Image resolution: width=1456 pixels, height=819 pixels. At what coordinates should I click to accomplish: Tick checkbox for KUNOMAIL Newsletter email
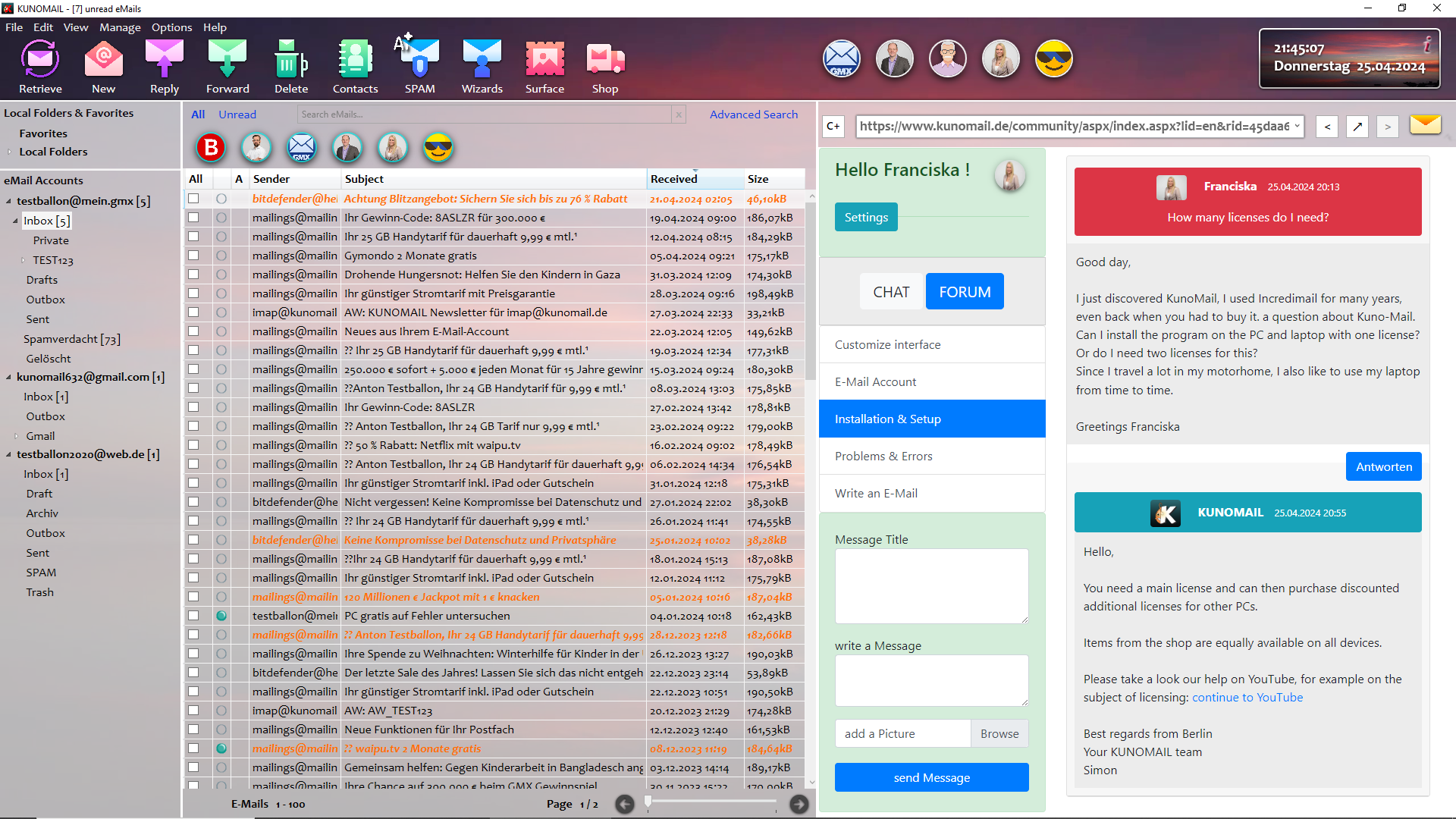(x=193, y=312)
